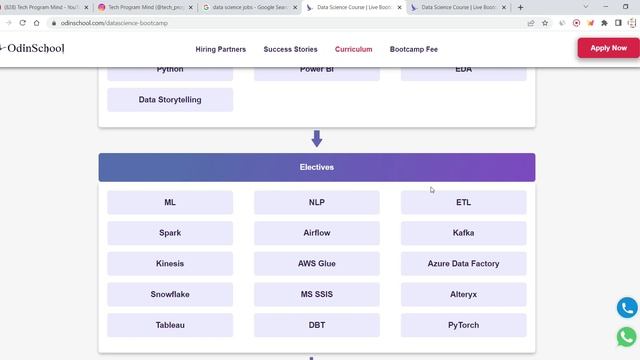640x360 pixels.
Task: Pick the Kinesis elective tile
Action: tap(170, 264)
